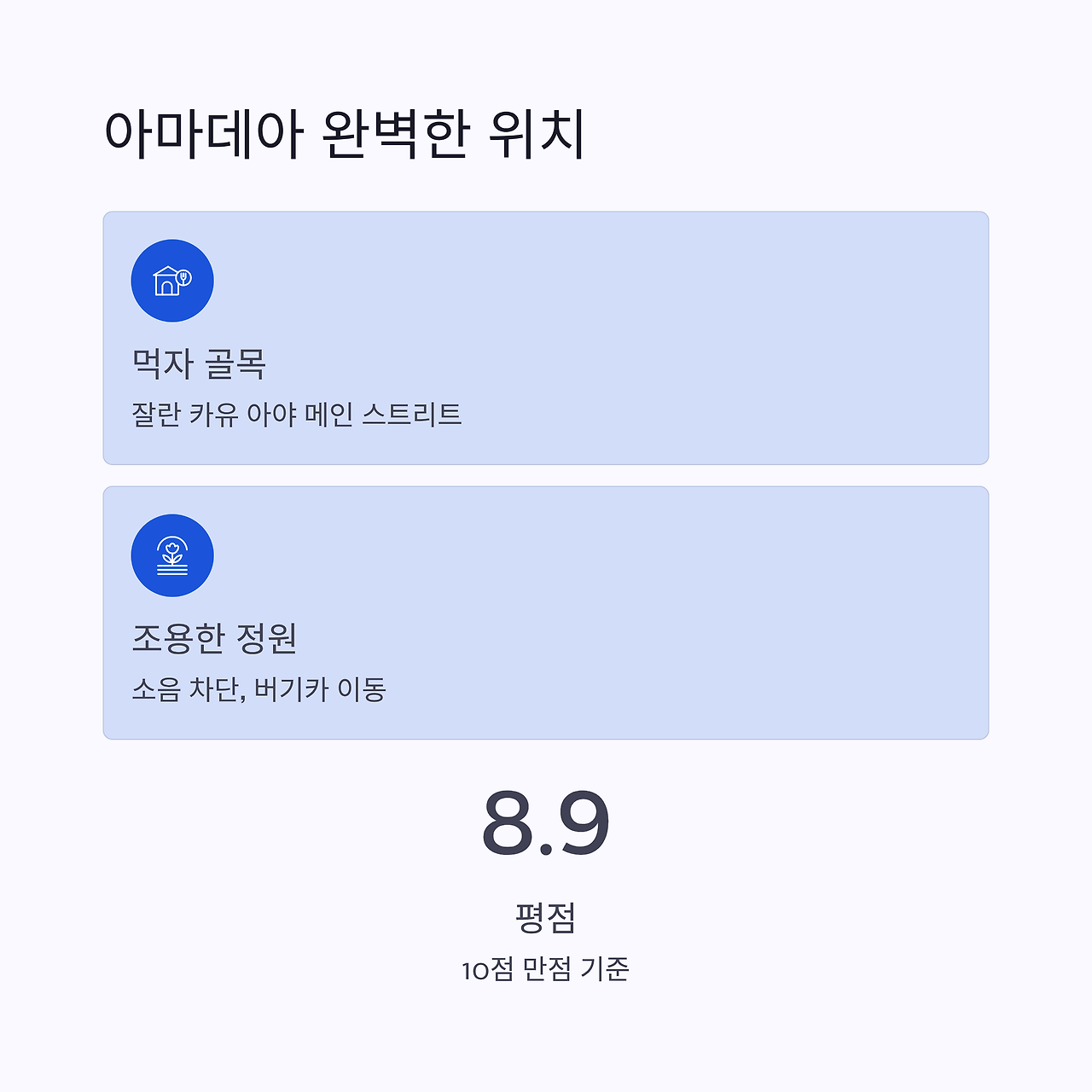Screen dimensions: 1092x1092
Task: Click the 10점 만점 기준 caption
Action: [x=546, y=969]
